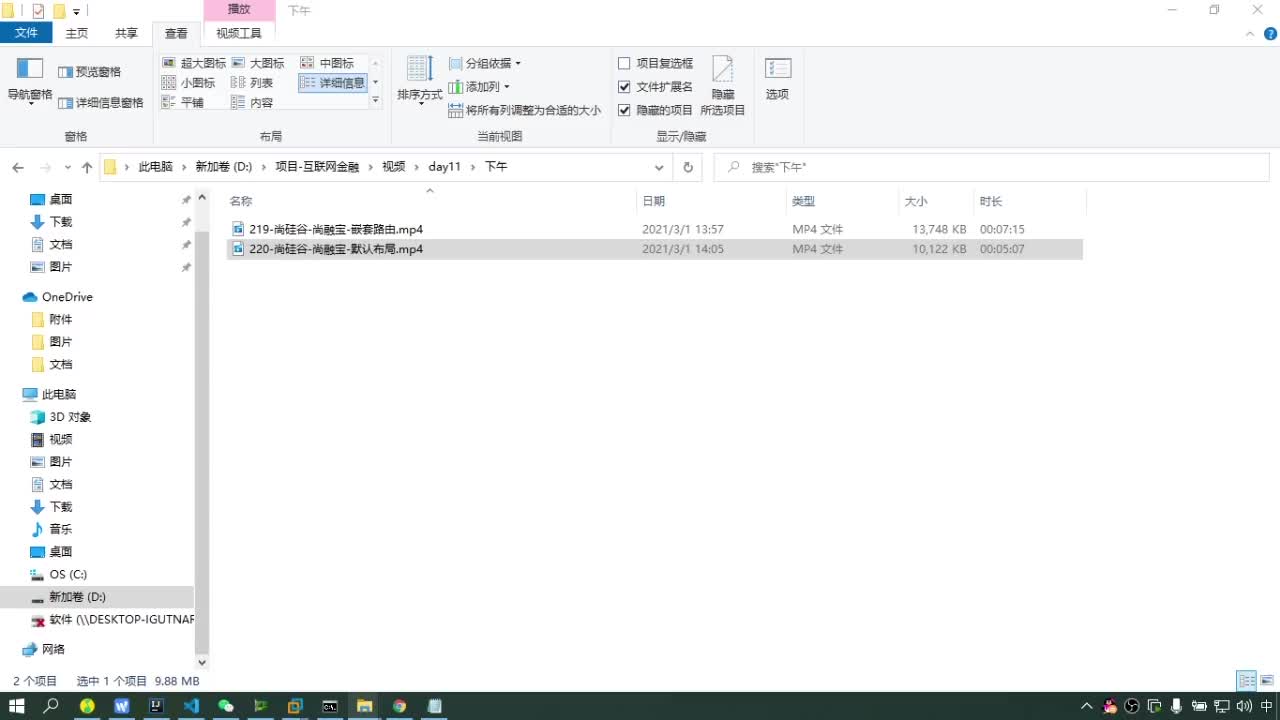1280x720 pixels.
Task: Uncheck the 文件扩展名 checkbox
Action: [x=624, y=87]
